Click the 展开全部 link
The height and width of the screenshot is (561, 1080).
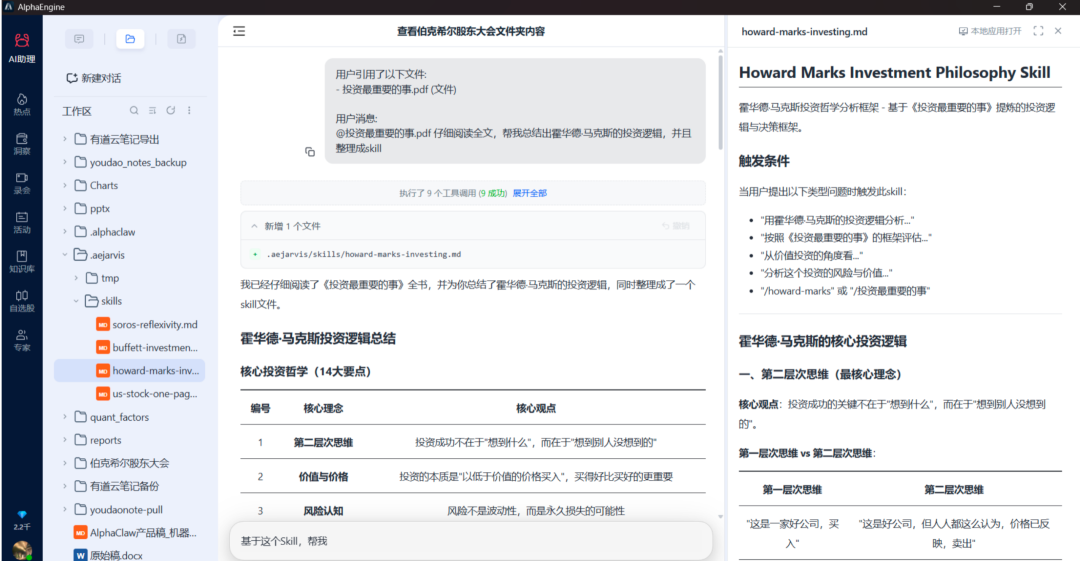point(530,193)
